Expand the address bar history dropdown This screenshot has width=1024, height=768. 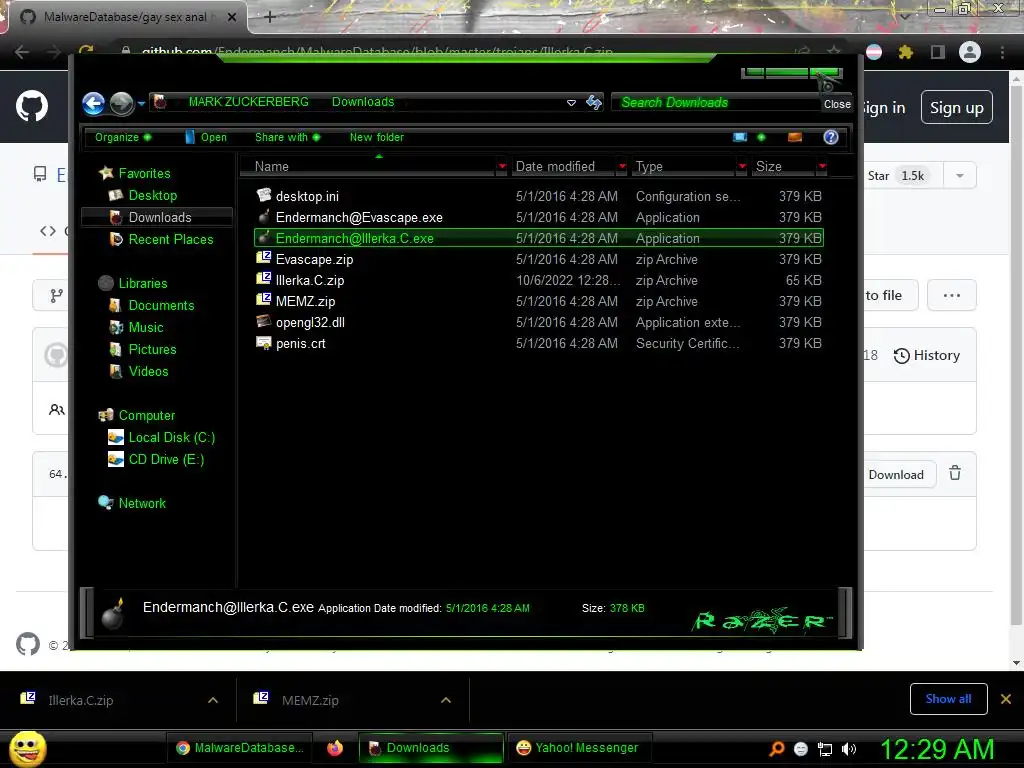[x=571, y=103]
